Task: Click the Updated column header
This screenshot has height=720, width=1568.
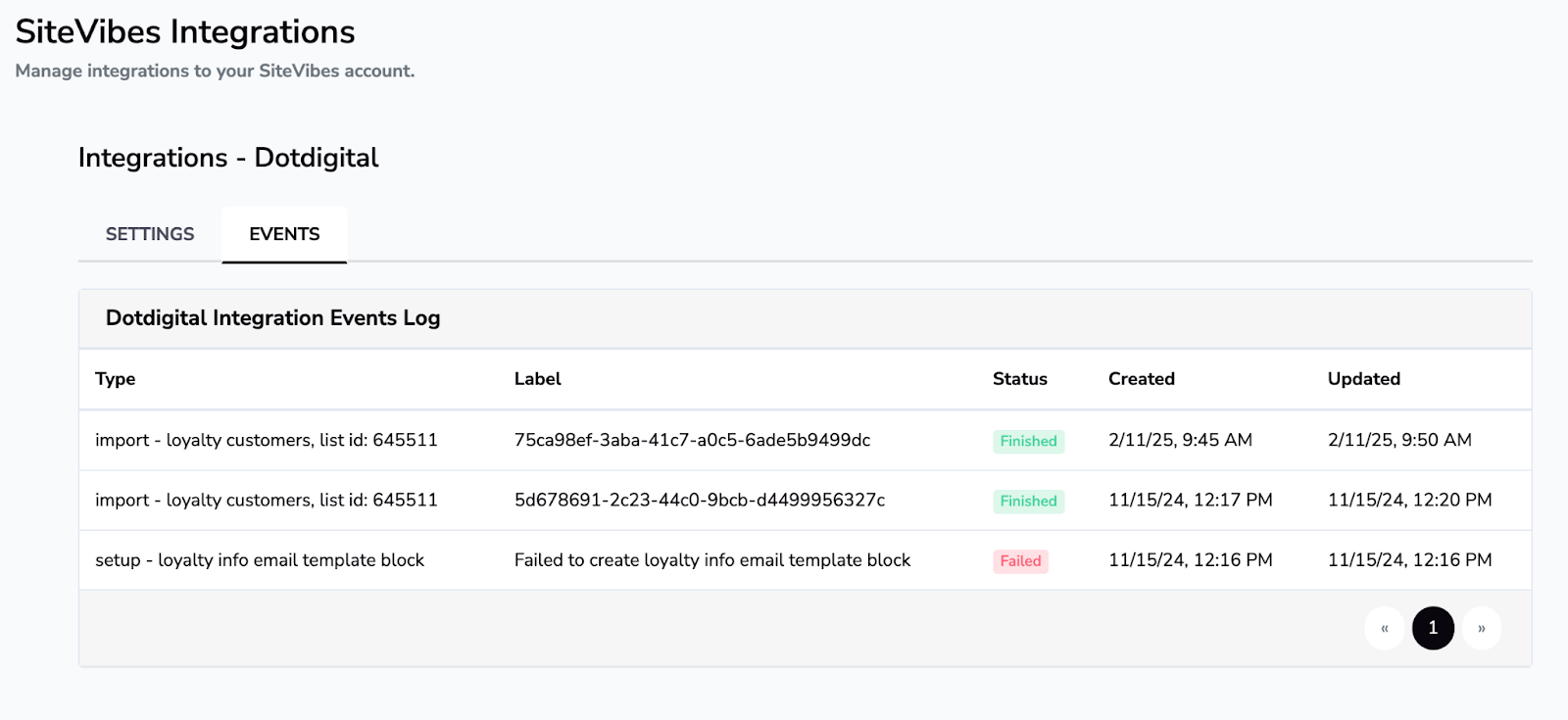Action: tap(1364, 379)
